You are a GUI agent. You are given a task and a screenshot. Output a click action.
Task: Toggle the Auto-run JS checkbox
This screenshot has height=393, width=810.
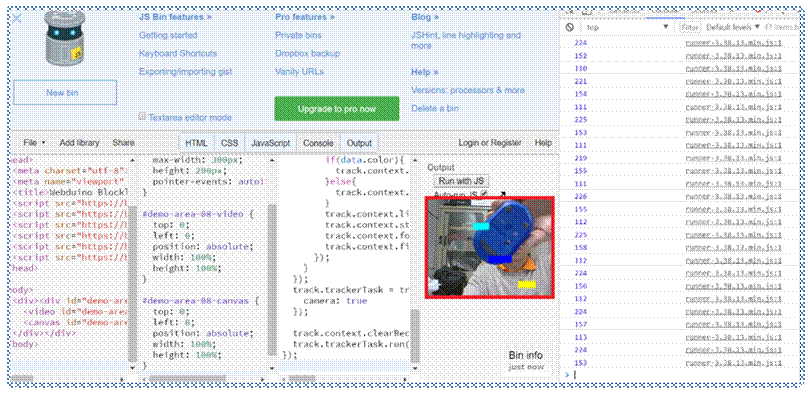click(x=484, y=194)
